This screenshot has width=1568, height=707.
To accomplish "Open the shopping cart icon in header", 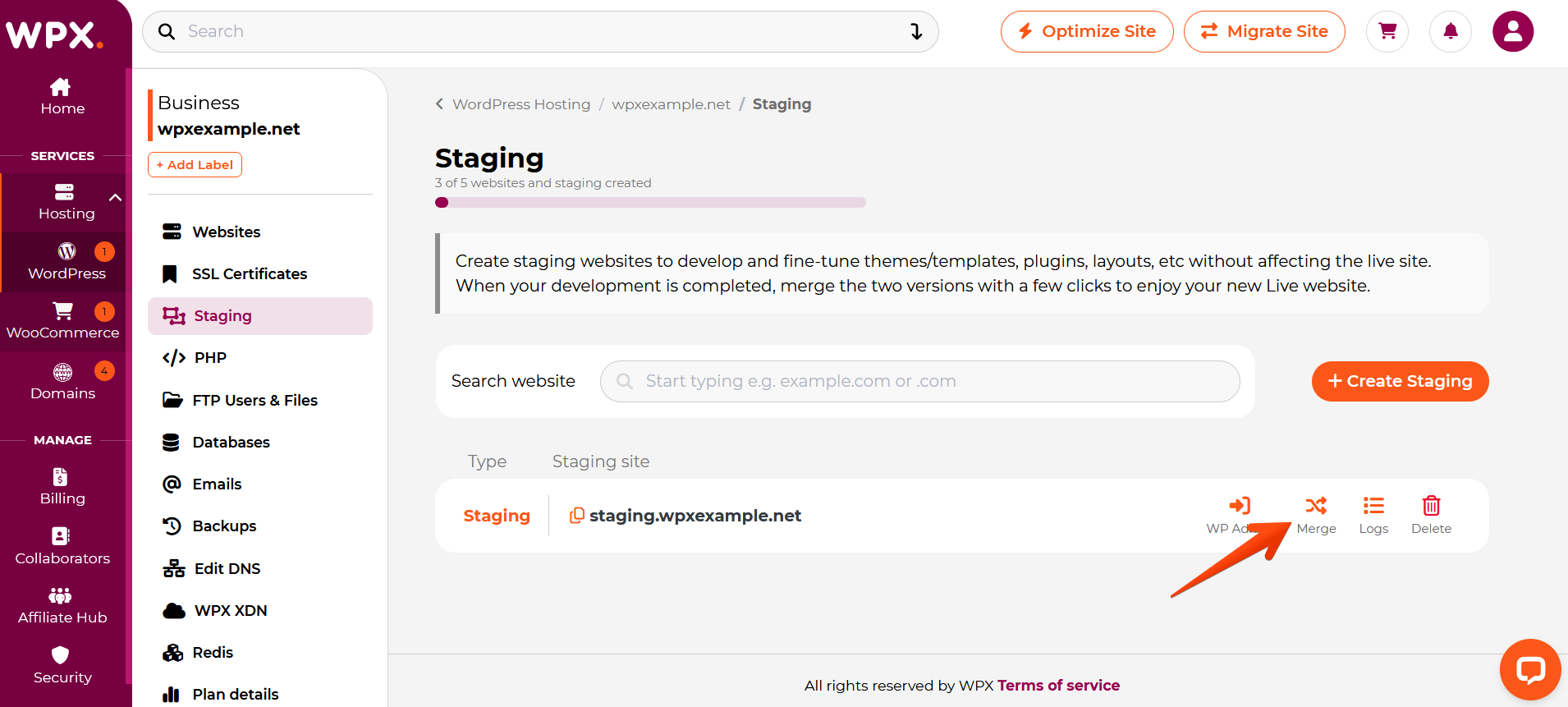I will 1387,31.
